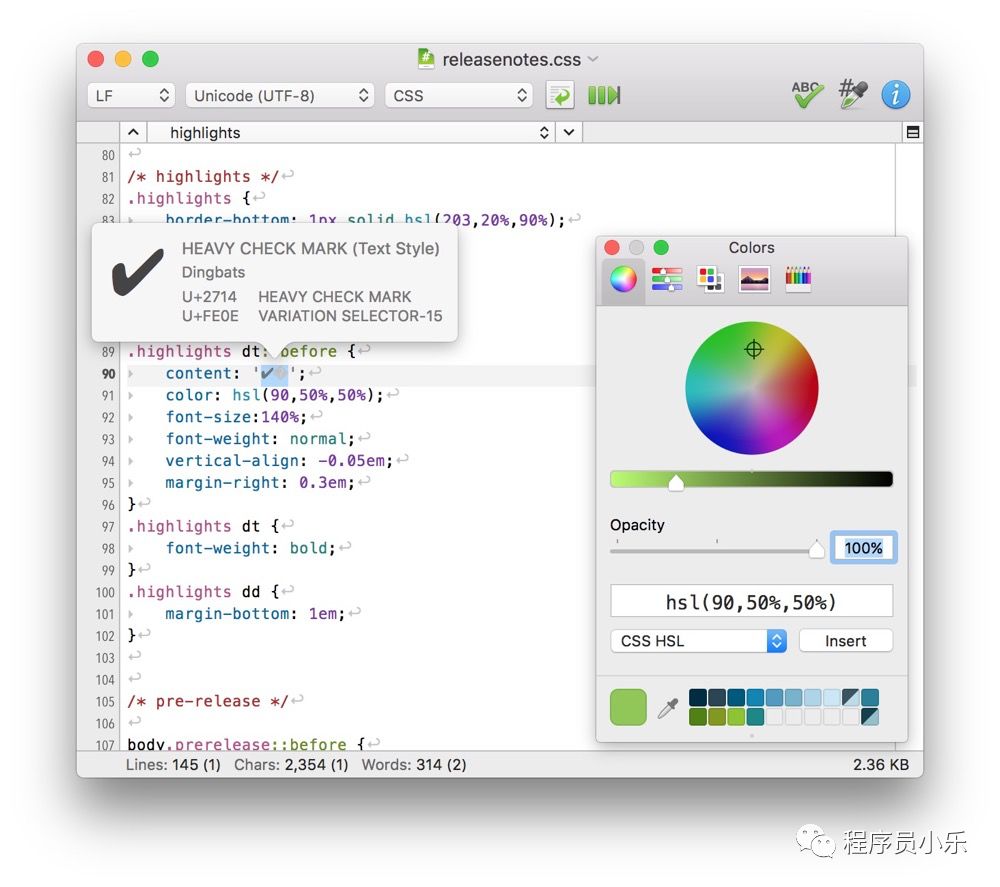Click the 100% opacity field
Screen dimensions: 1000x887
pyautogui.click(x=864, y=548)
